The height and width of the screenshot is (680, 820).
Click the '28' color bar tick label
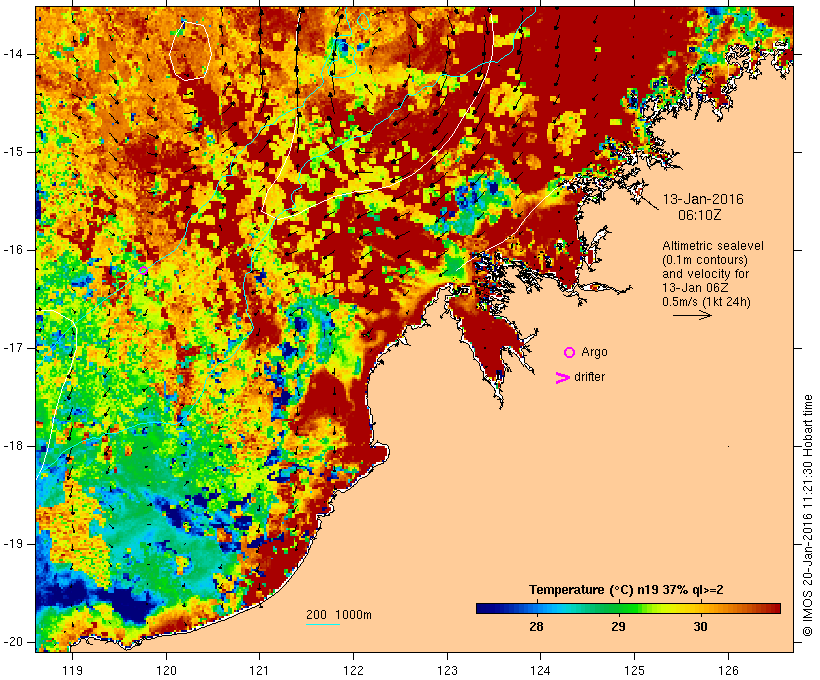coord(536,627)
